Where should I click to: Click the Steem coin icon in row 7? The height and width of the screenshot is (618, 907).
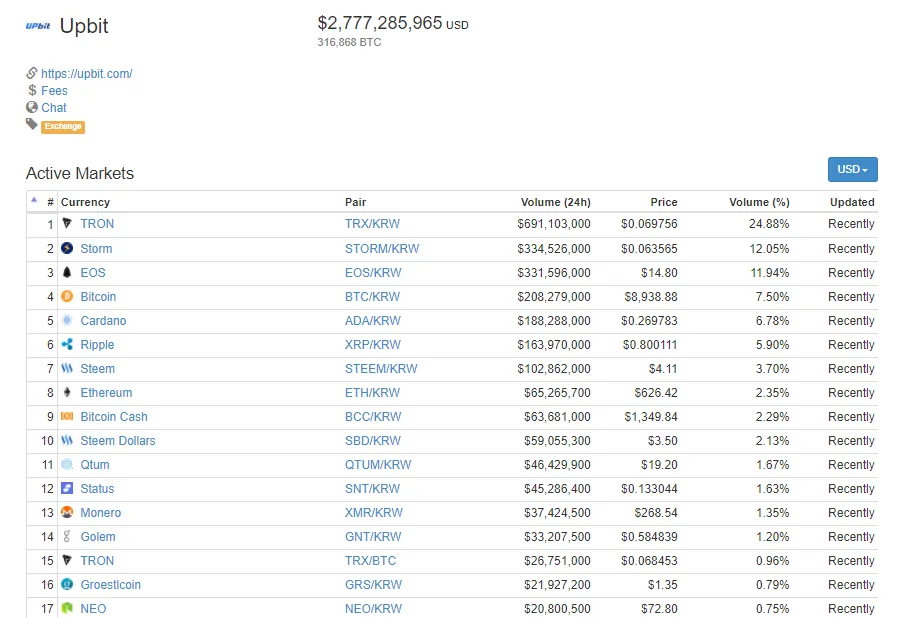pos(67,368)
